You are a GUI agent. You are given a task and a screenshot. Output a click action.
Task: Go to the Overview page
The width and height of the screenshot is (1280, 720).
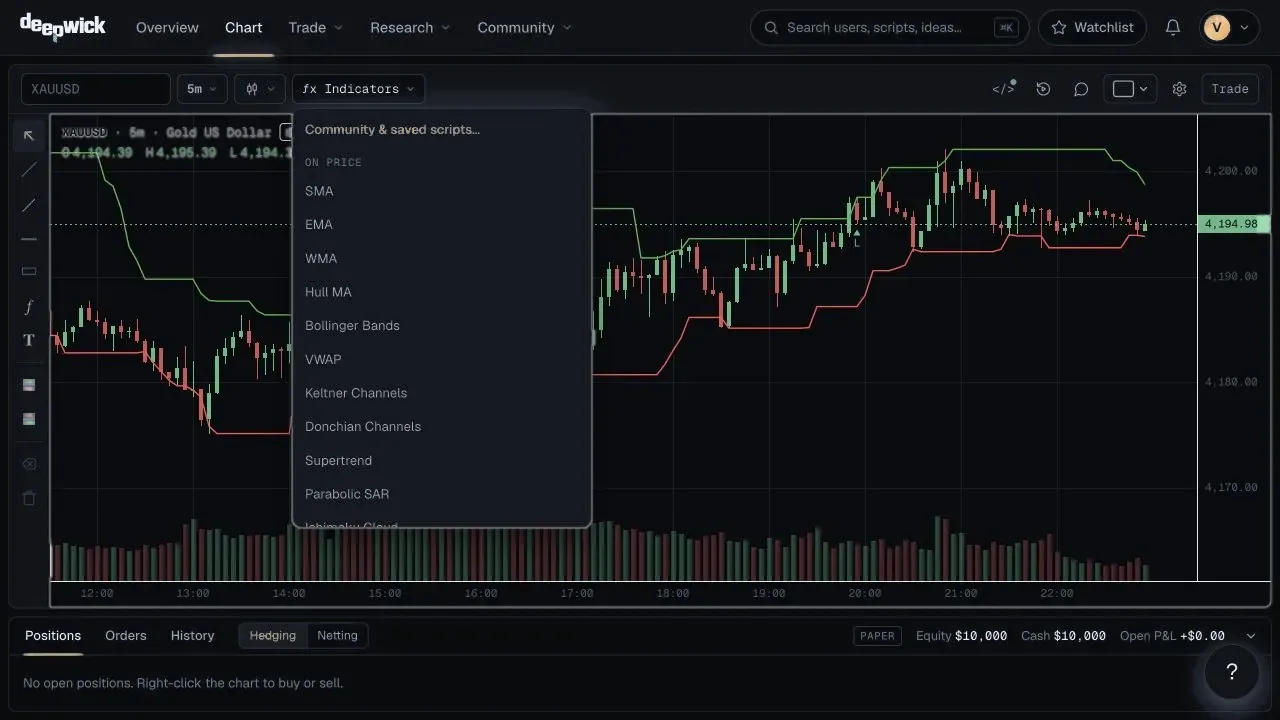point(167,28)
